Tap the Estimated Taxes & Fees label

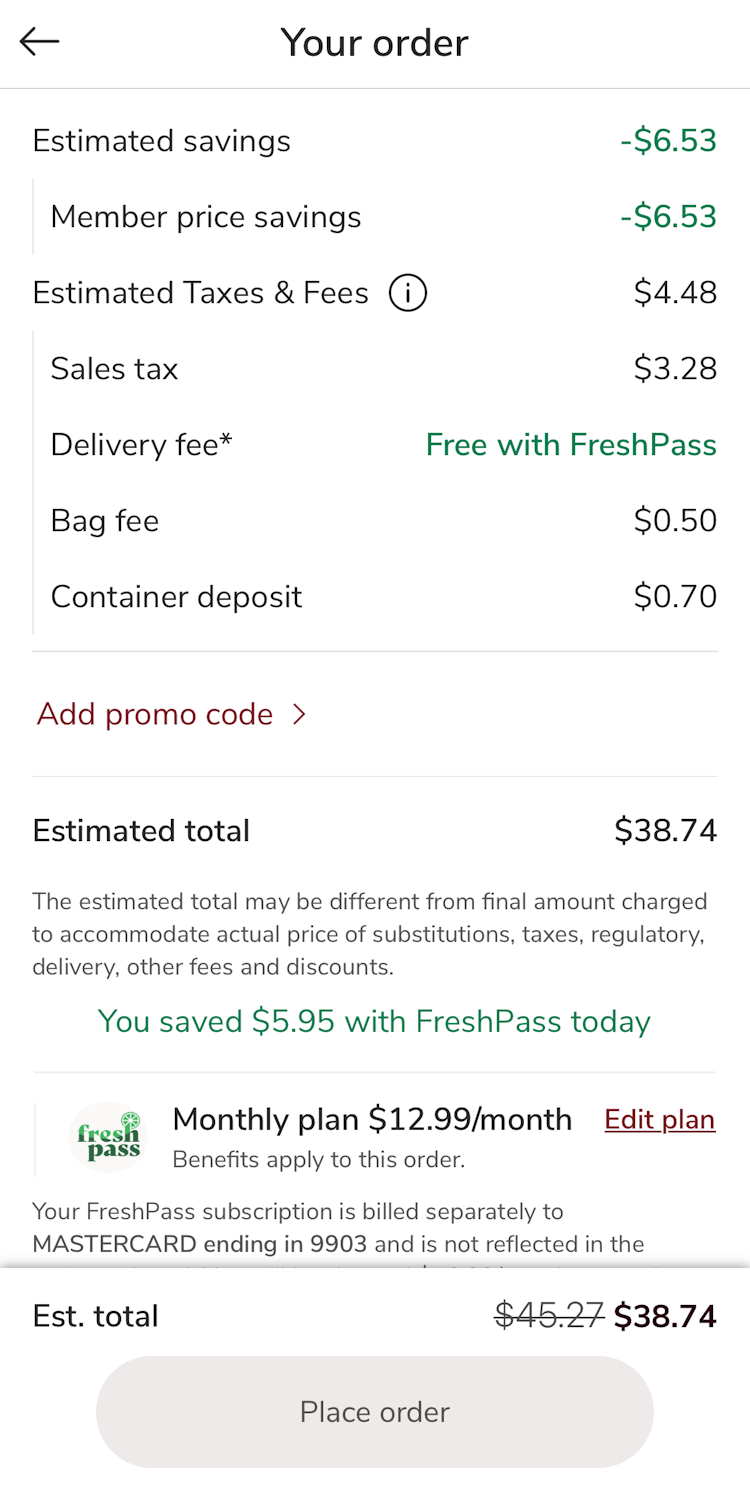click(200, 293)
